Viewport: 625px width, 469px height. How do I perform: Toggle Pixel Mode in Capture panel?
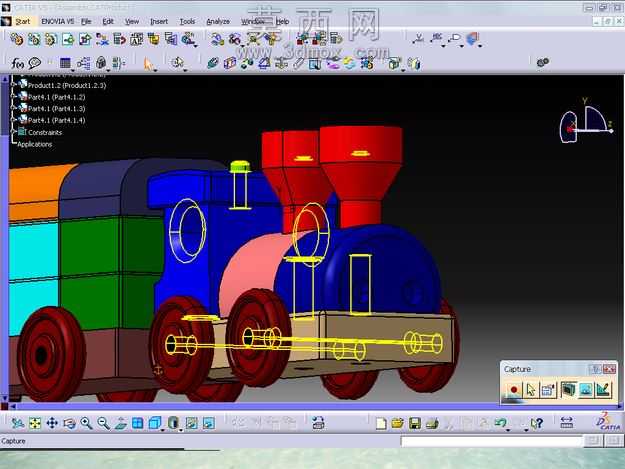coord(586,389)
